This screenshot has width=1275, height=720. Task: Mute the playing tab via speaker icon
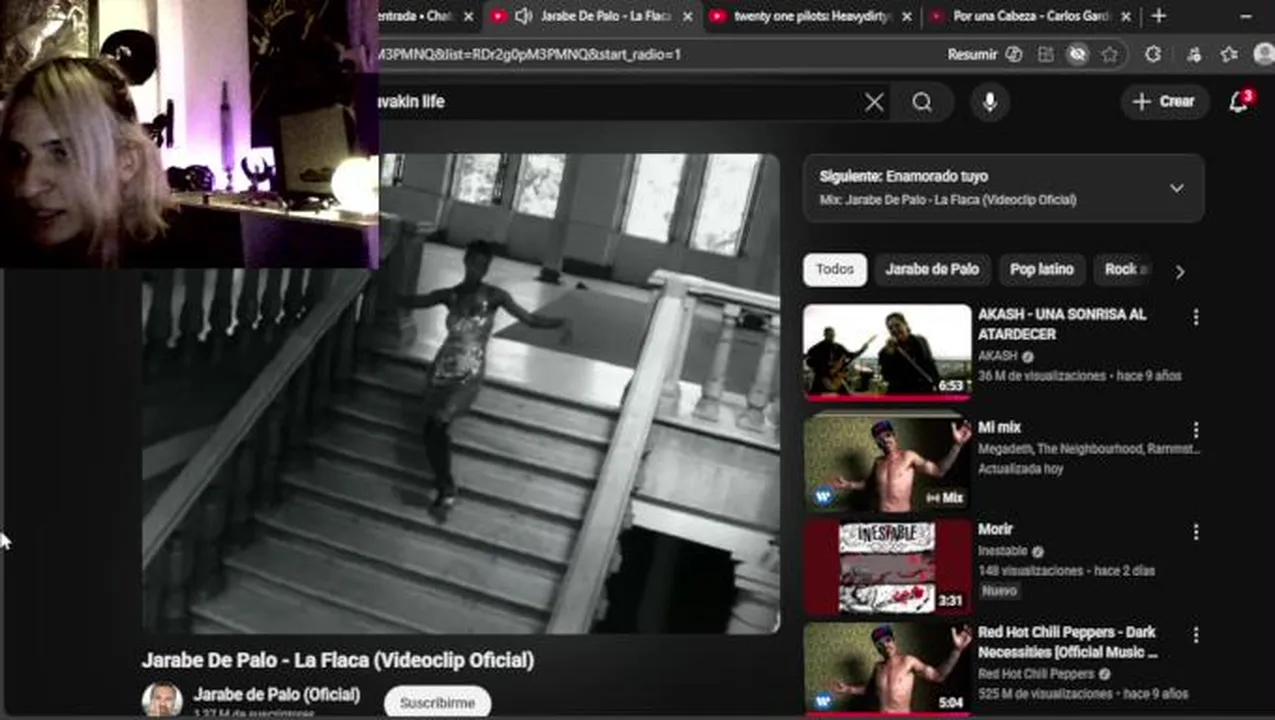click(x=523, y=17)
